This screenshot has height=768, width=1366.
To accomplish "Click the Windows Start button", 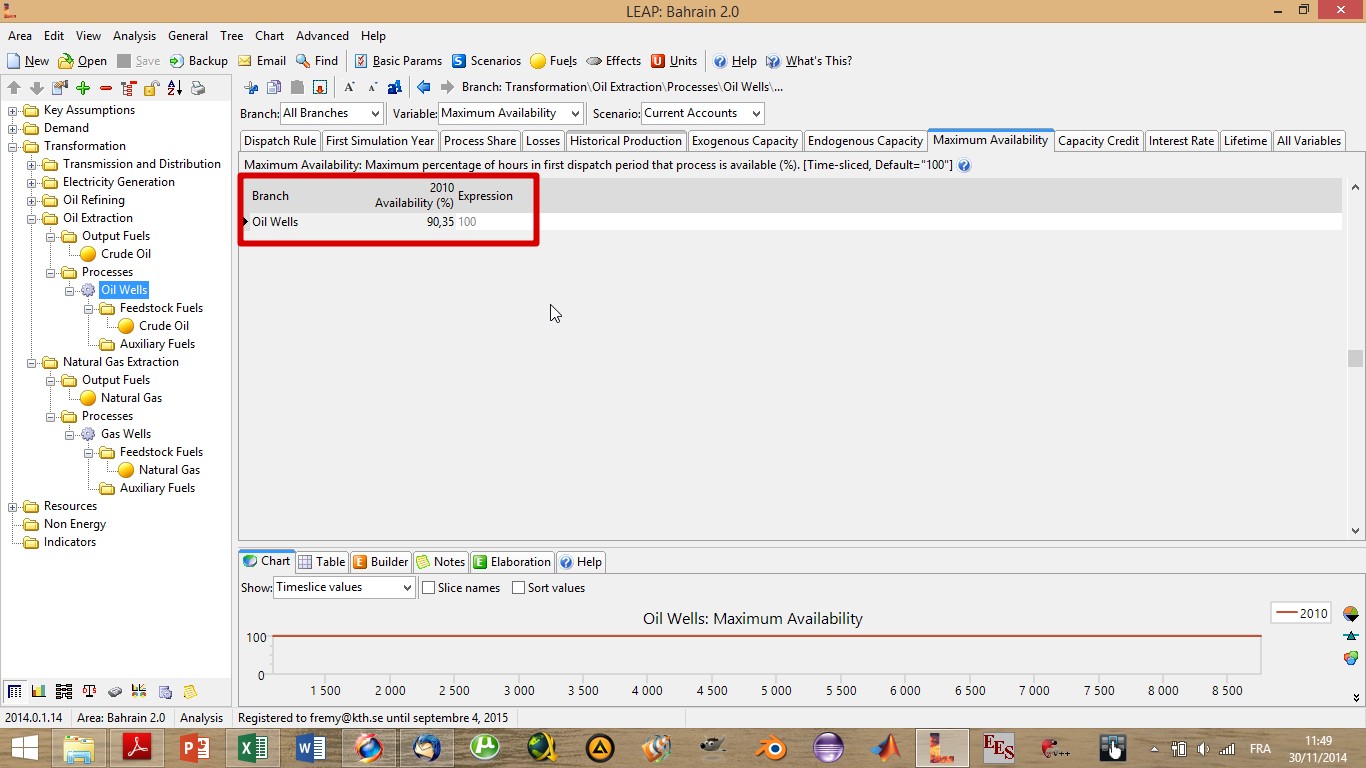I will tap(25, 747).
